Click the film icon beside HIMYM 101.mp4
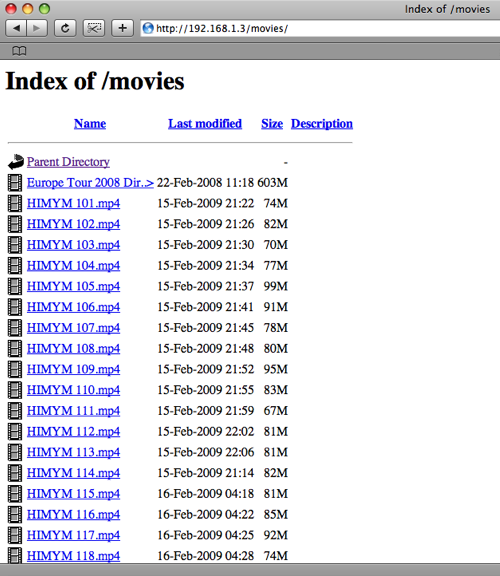 point(15,204)
